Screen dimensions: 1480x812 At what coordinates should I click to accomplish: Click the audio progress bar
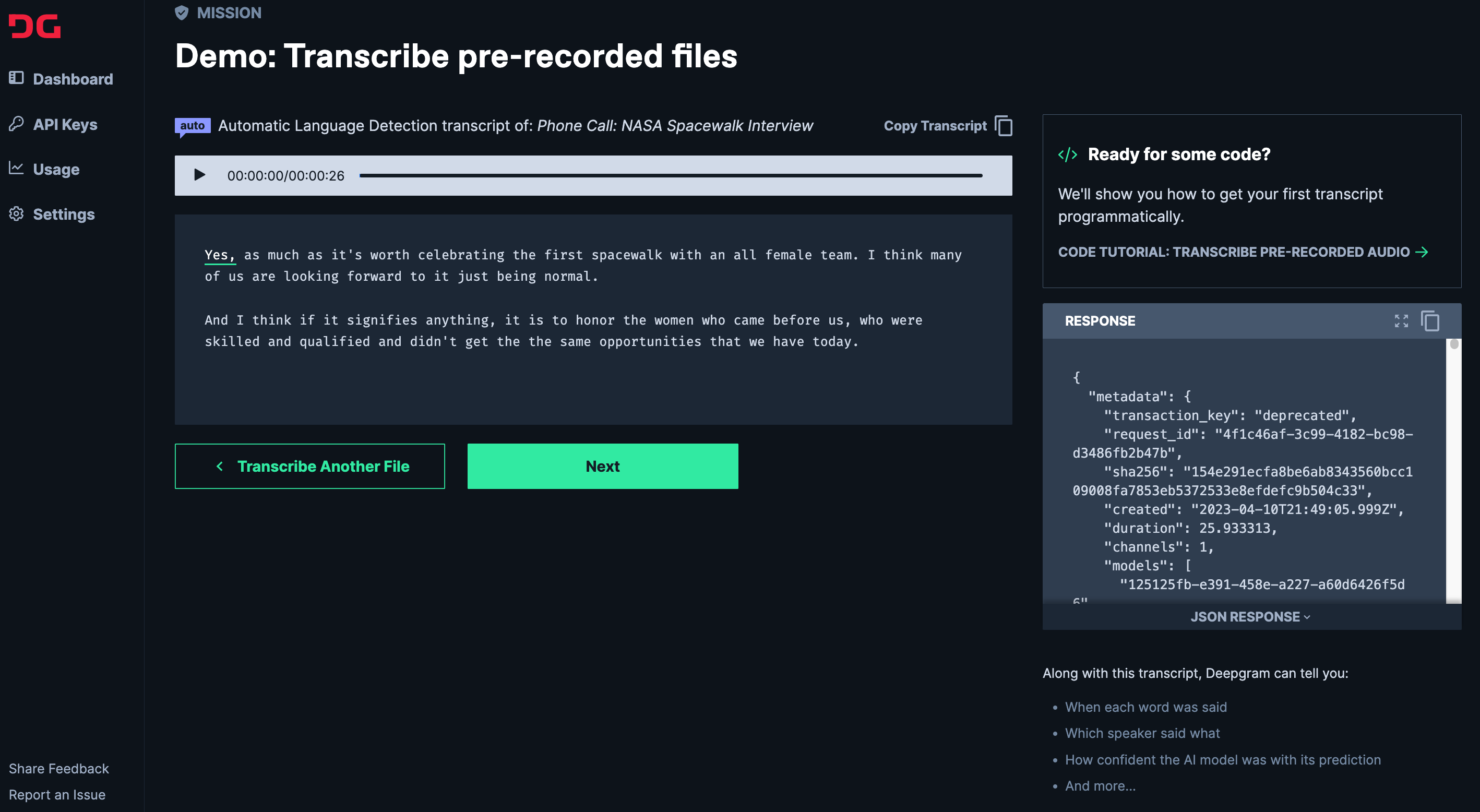[671, 175]
